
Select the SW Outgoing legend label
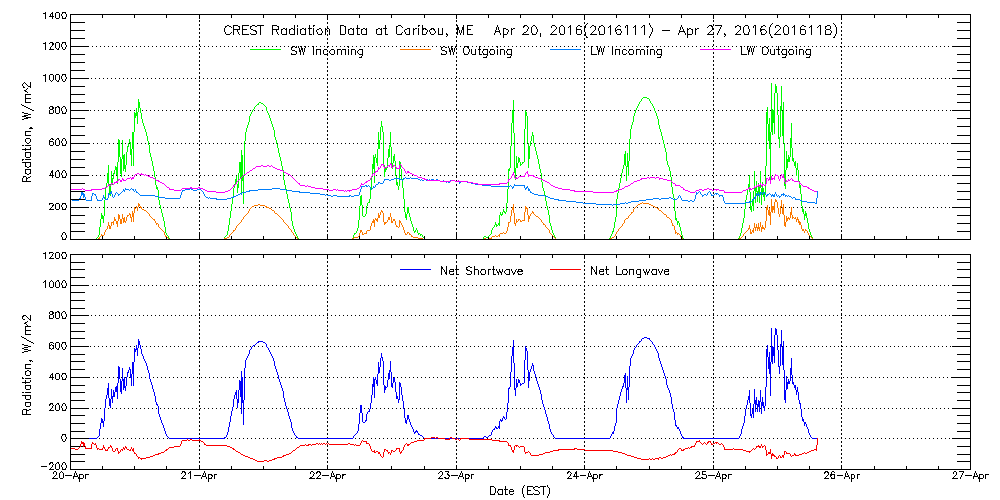pos(476,52)
